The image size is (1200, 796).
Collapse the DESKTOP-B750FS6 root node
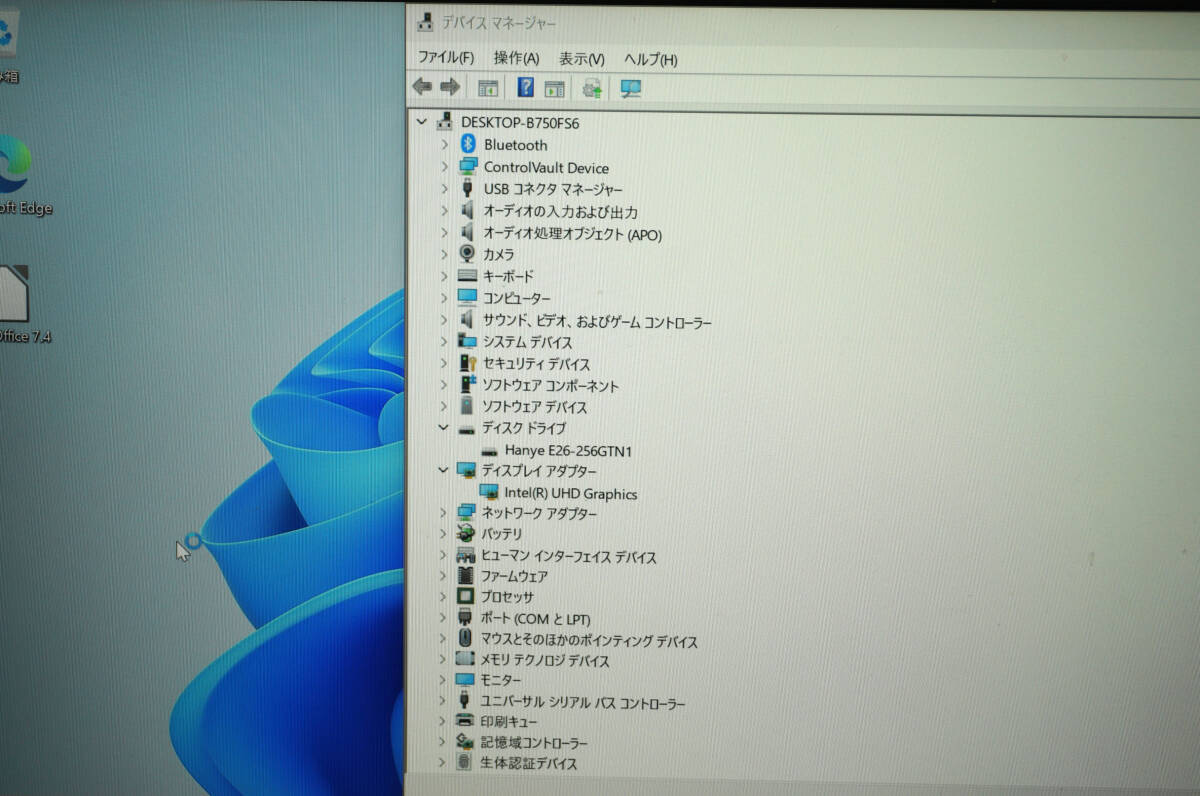pos(420,122)
